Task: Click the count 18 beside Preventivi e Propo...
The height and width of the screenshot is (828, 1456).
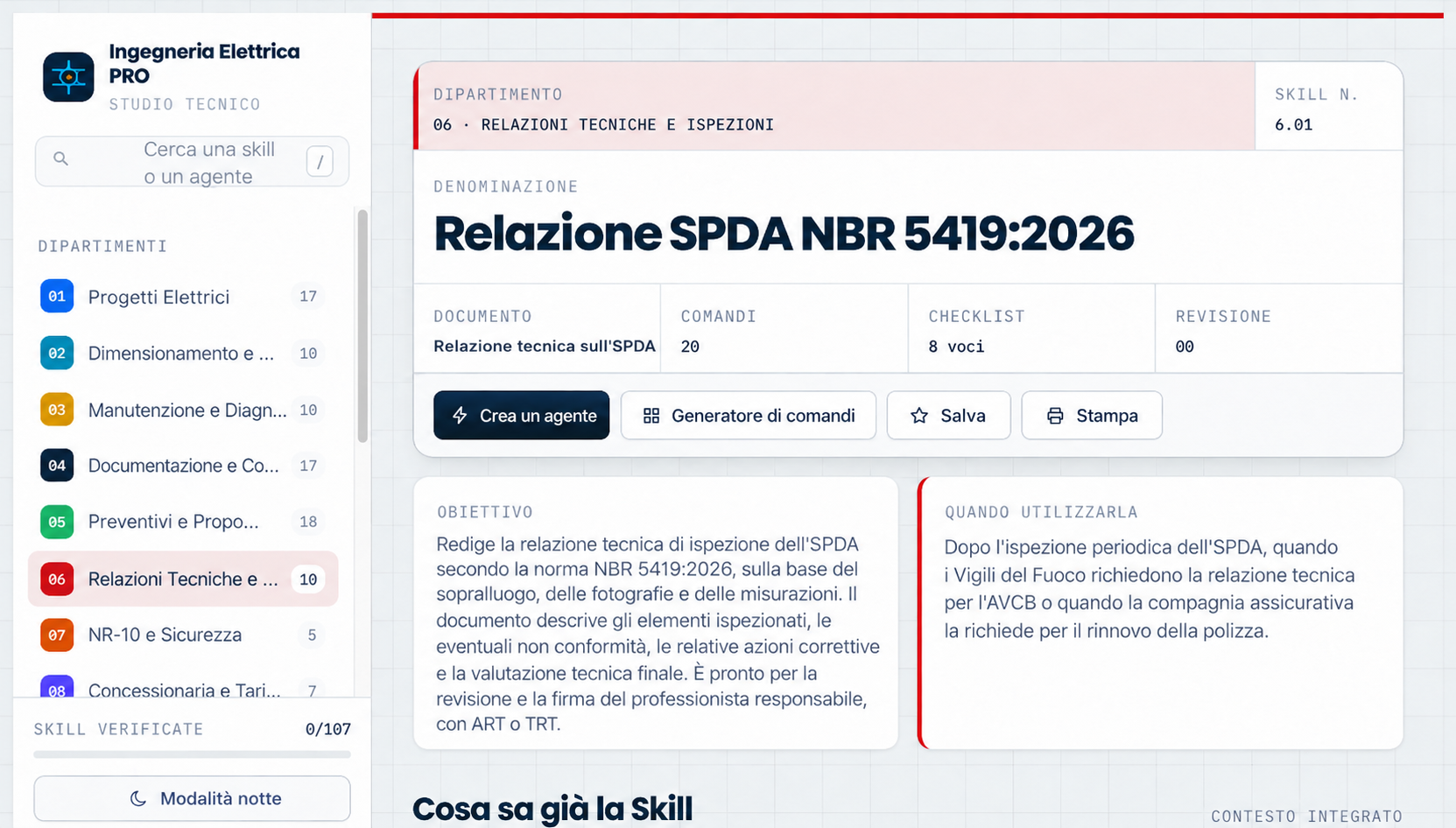Action: pyautogui.click(x=308, y=522)
